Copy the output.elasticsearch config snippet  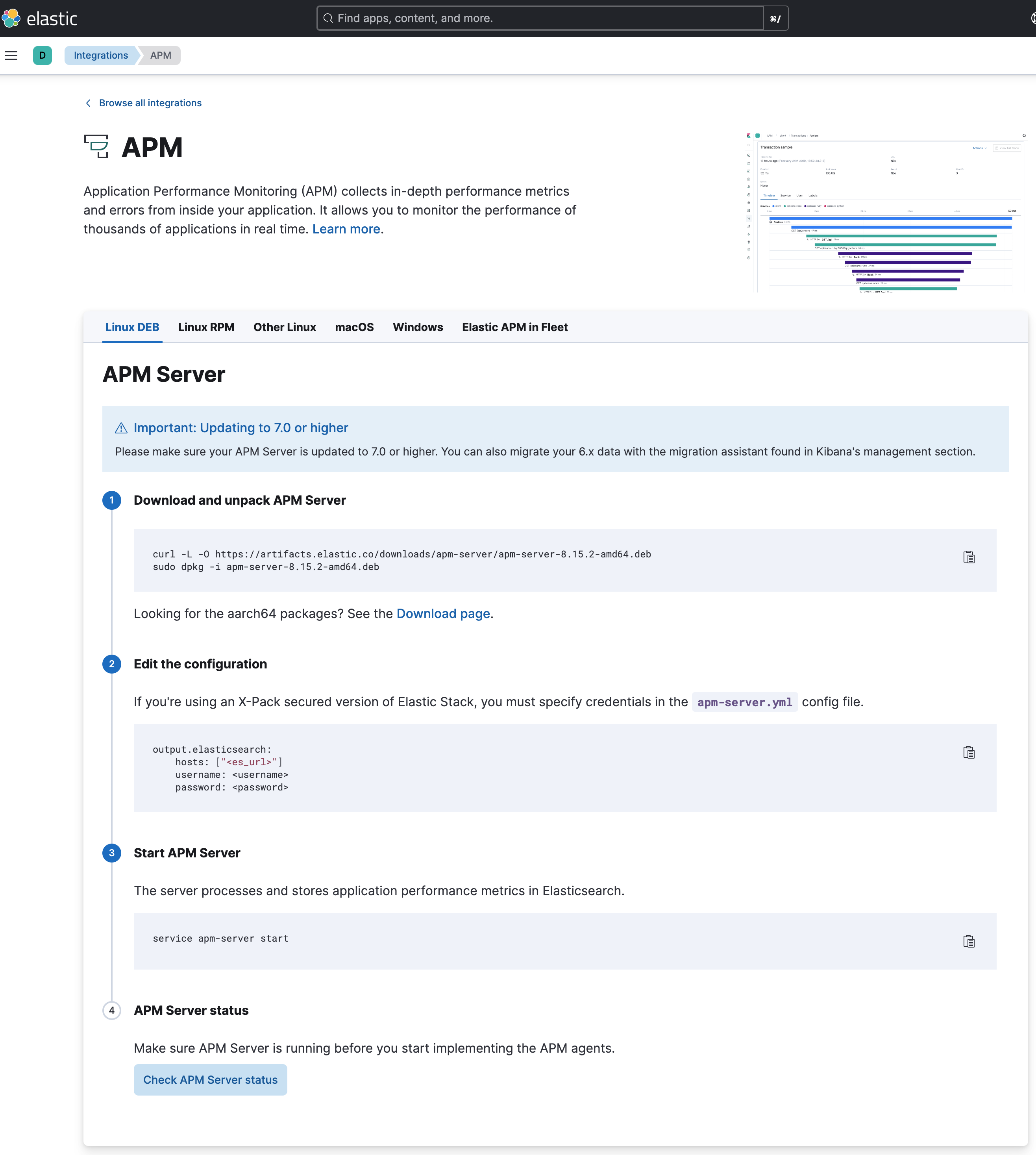coord(968,752)
